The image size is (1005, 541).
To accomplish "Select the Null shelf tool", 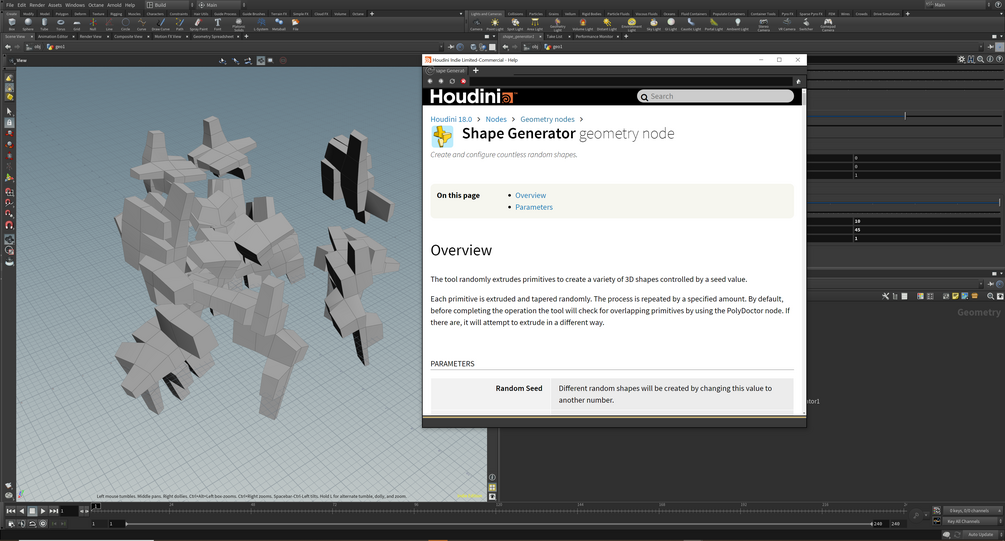I will pos(93,24).
